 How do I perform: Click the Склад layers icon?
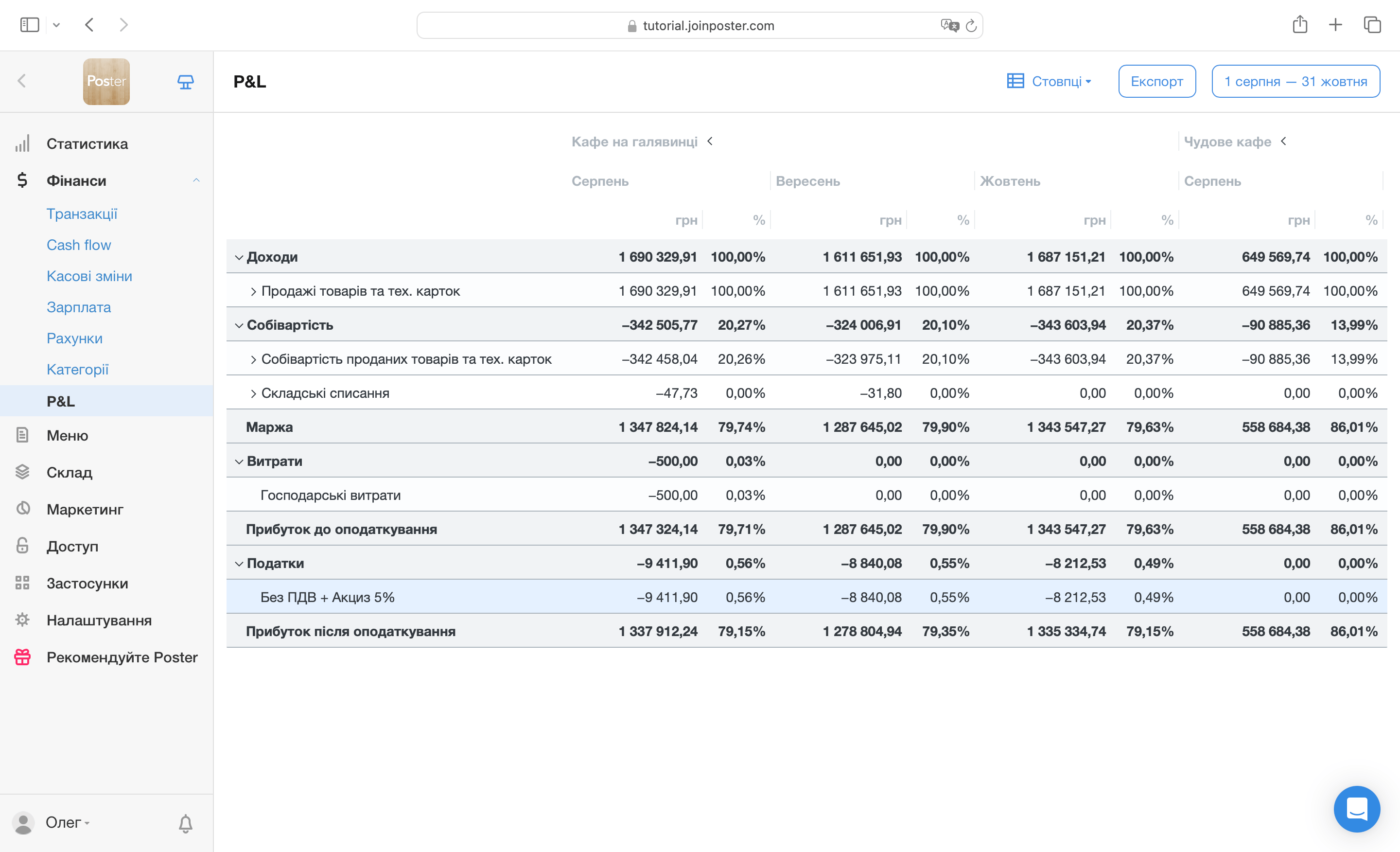(22, 472)
